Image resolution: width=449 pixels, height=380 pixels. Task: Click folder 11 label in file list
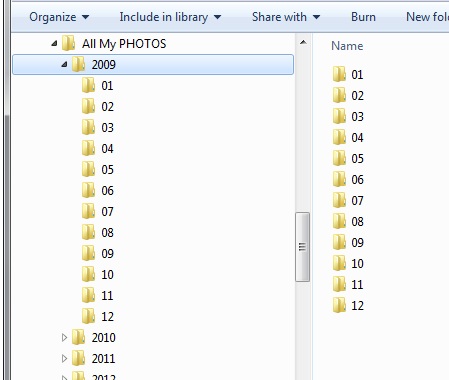coord(357,285)
